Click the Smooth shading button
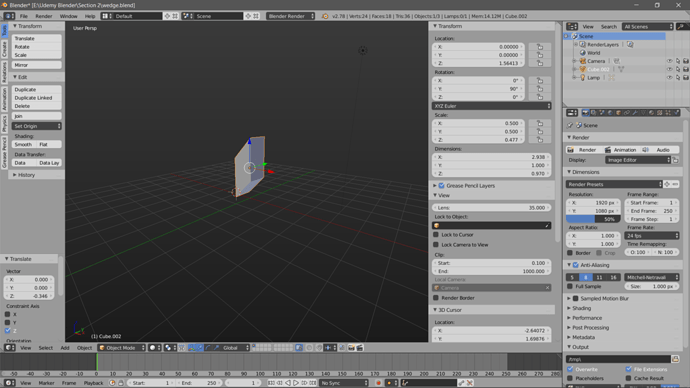The width and height of the screenshot is (690, 388). click(23, 145)
